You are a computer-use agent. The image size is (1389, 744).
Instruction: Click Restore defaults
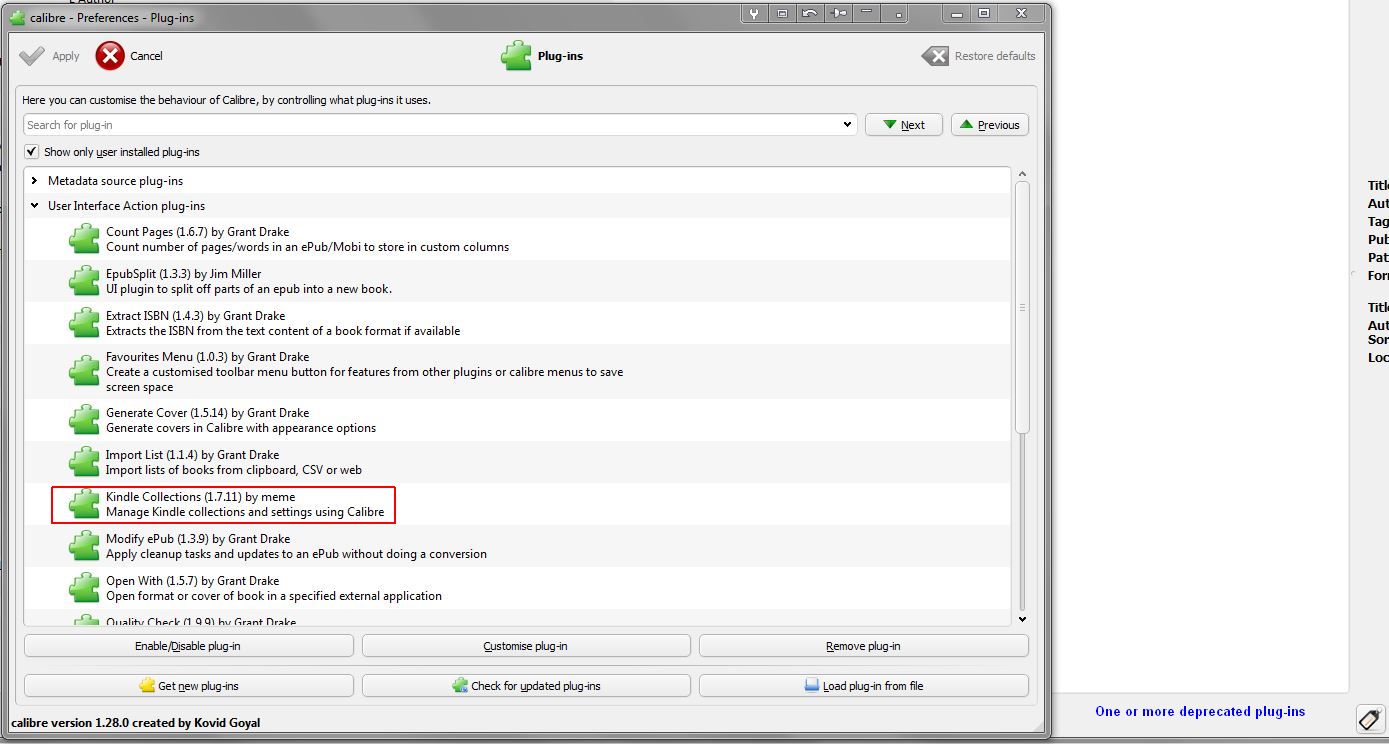pyautogui.click(x=979, y=56)
